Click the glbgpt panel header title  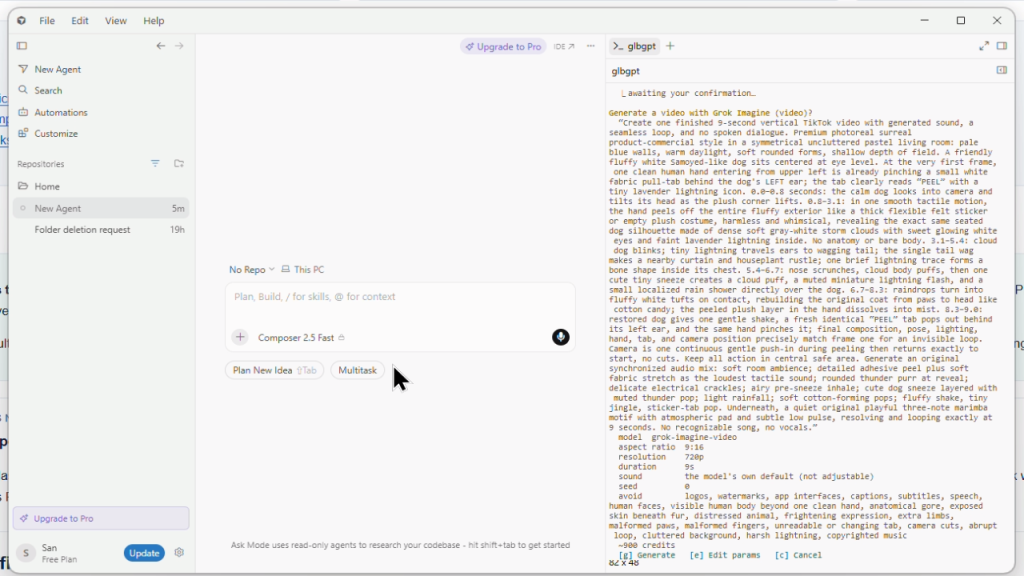tap(625, 71)
